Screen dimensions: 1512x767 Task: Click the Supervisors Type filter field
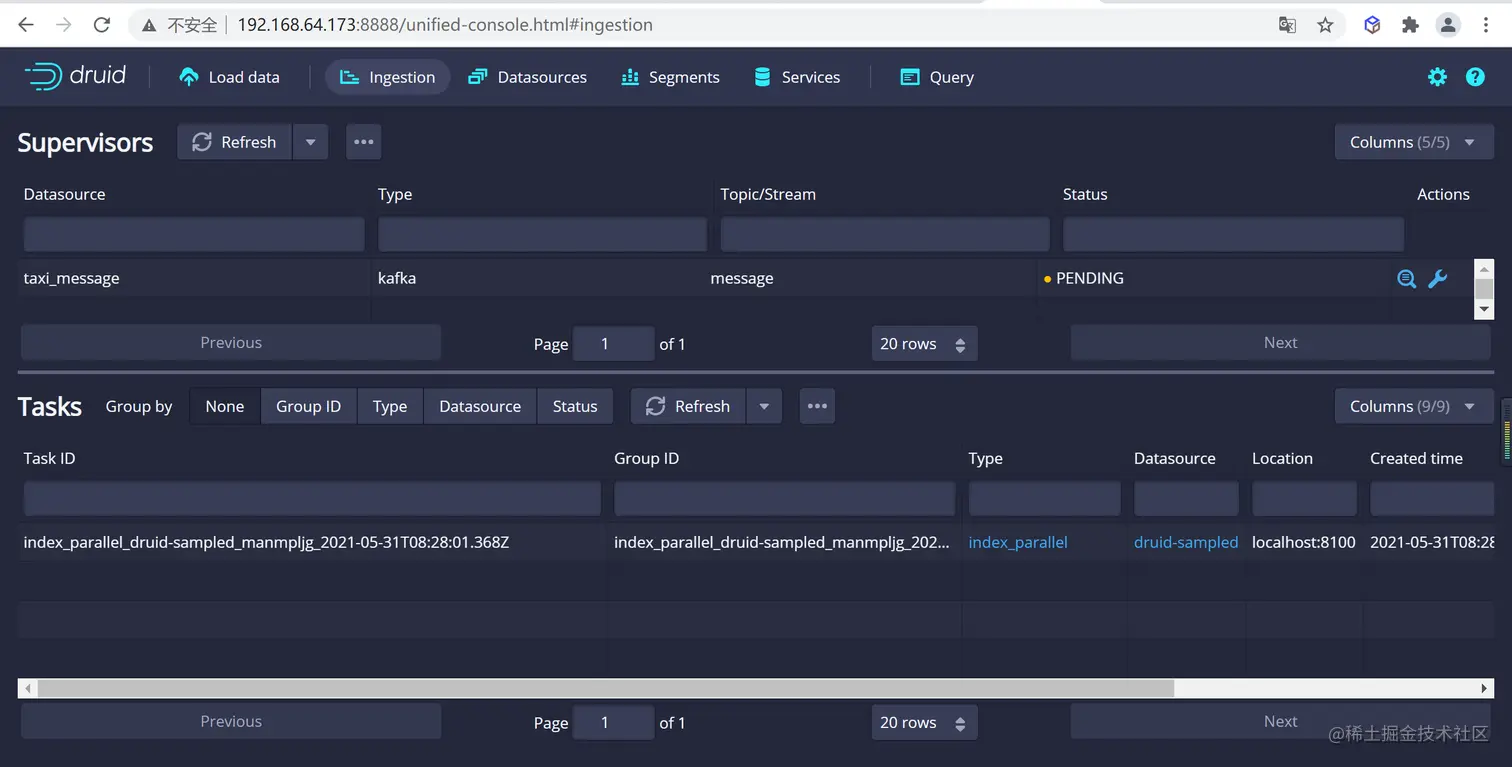pos(542,234)
